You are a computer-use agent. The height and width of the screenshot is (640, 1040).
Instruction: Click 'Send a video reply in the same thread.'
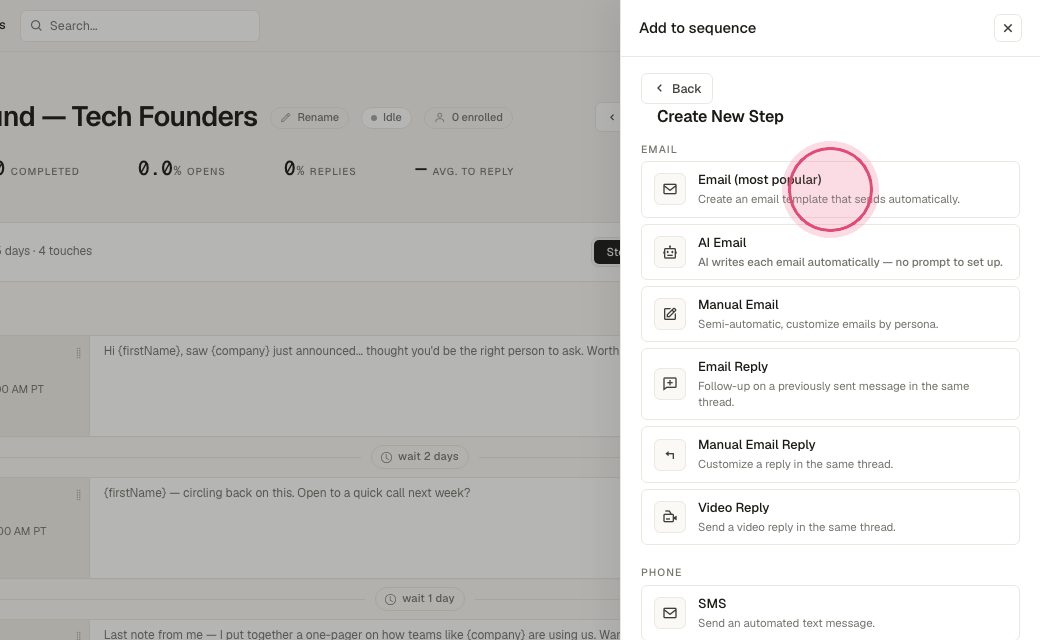click(797, 527)
